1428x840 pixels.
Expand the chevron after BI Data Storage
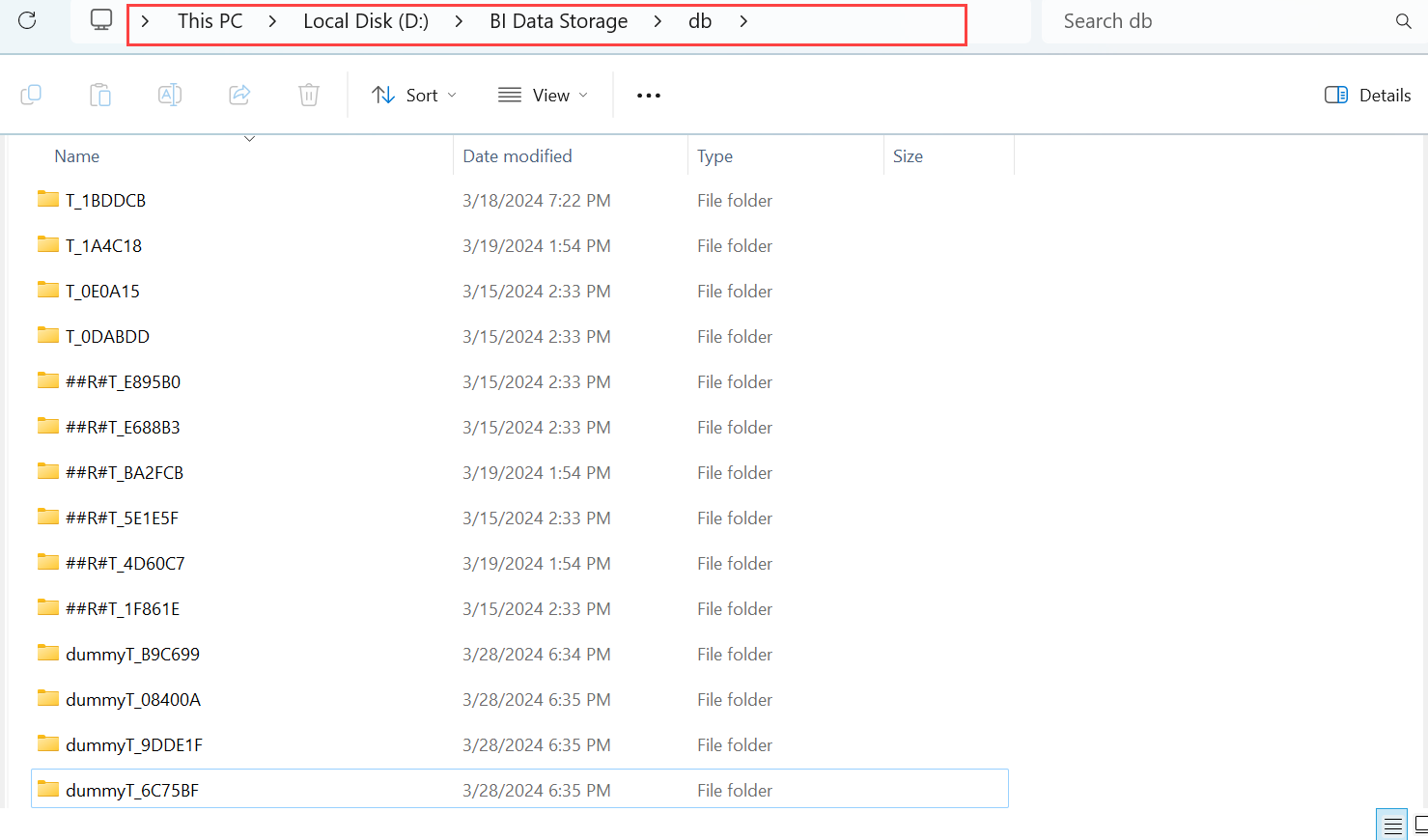(657, 20)
